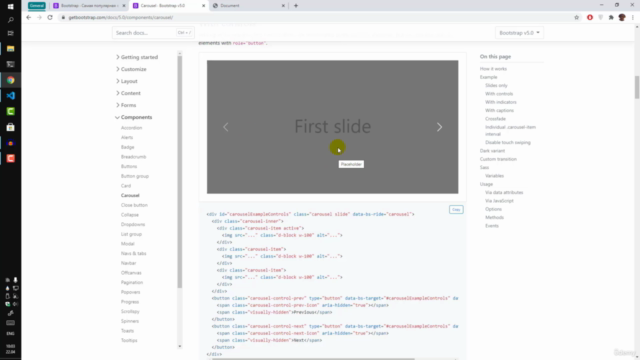The width and height of the screenshot is (640, 360).
Task: Jump to Dark variant section
Action: pyautogui.click(x=492, y=151)
